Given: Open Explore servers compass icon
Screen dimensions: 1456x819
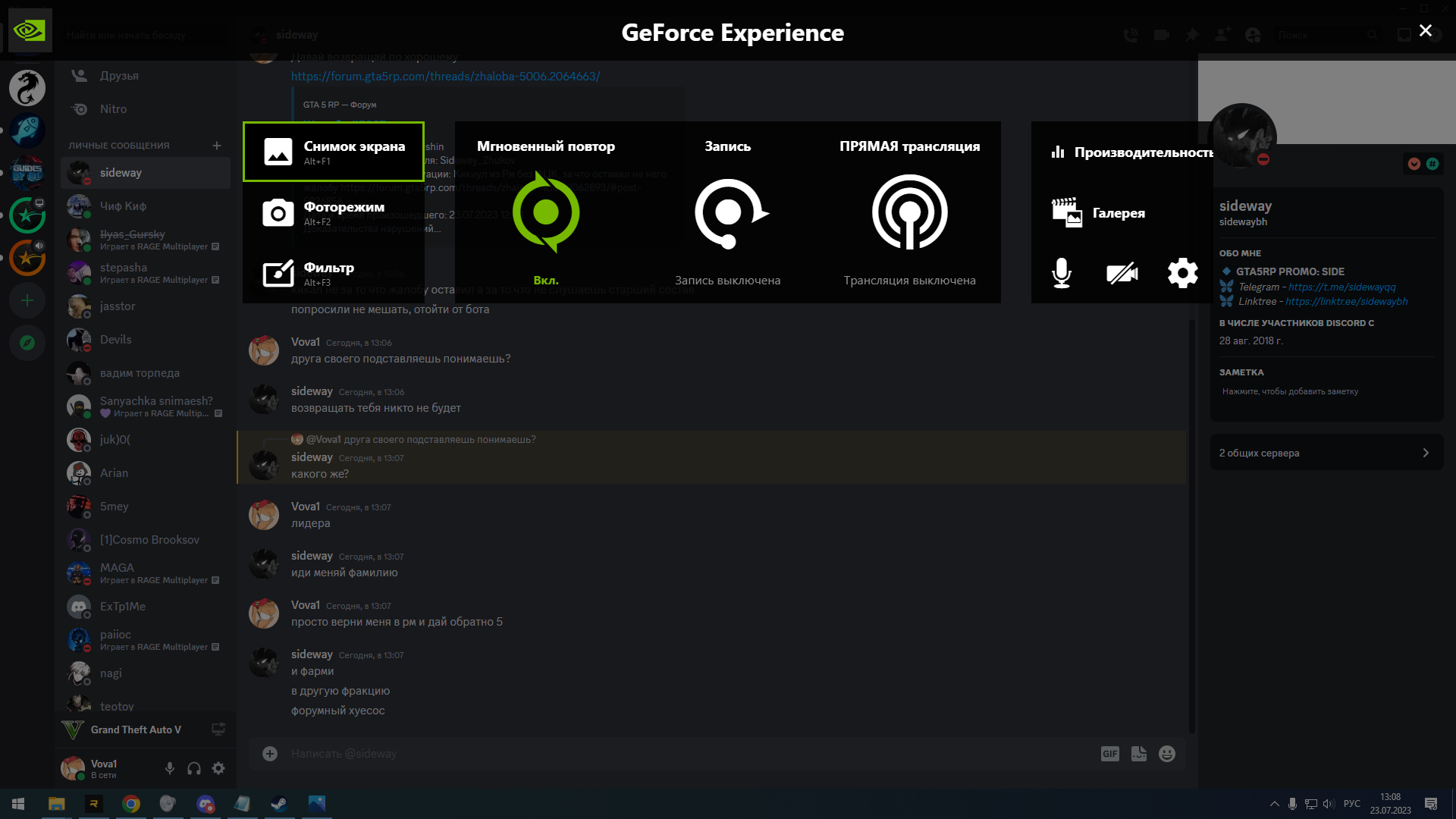Looking at the screenshot, I should 27,343.
